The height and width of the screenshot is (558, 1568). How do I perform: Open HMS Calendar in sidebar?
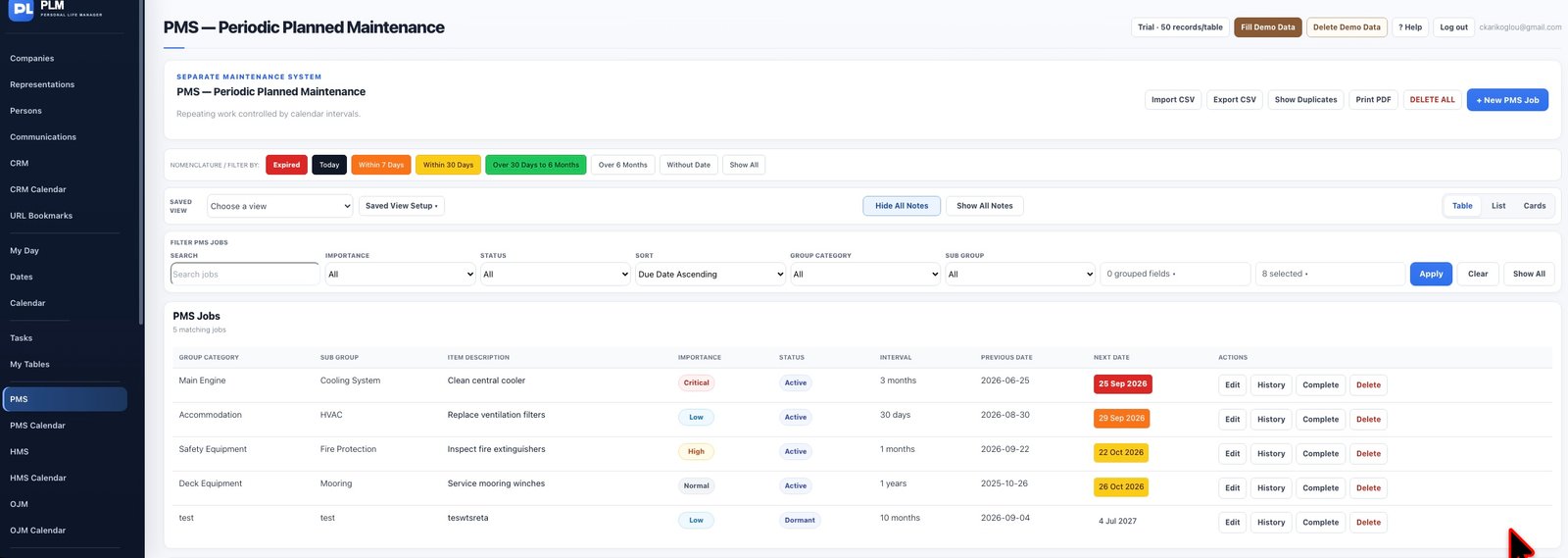pos(38,479)
